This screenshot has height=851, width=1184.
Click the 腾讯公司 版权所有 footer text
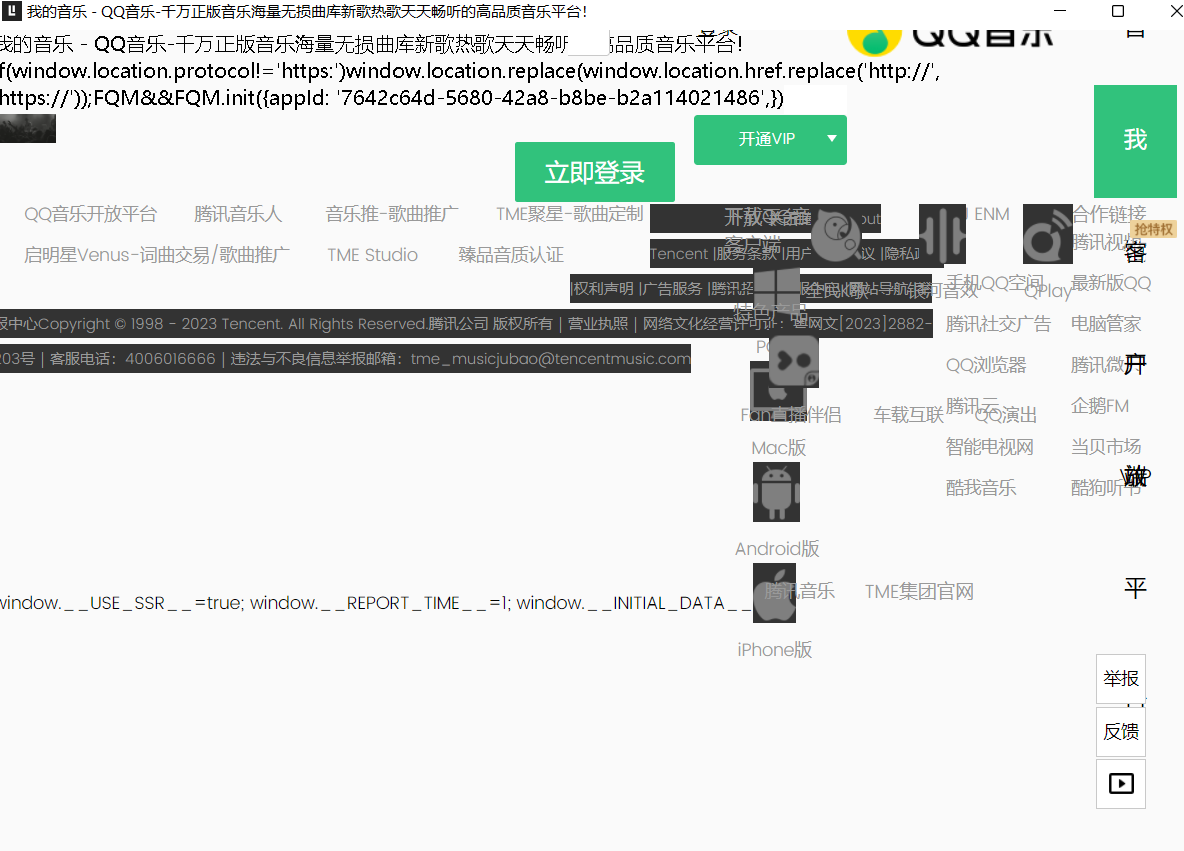[490, 324]
